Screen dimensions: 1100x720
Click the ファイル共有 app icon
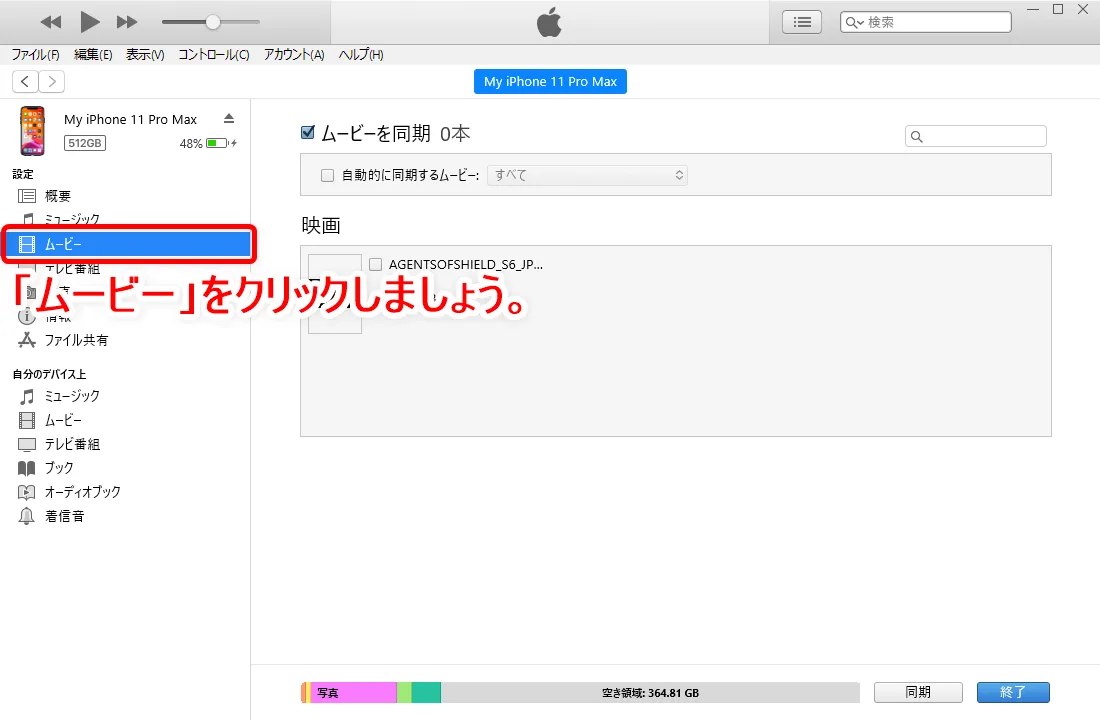[x=27, y=340]
